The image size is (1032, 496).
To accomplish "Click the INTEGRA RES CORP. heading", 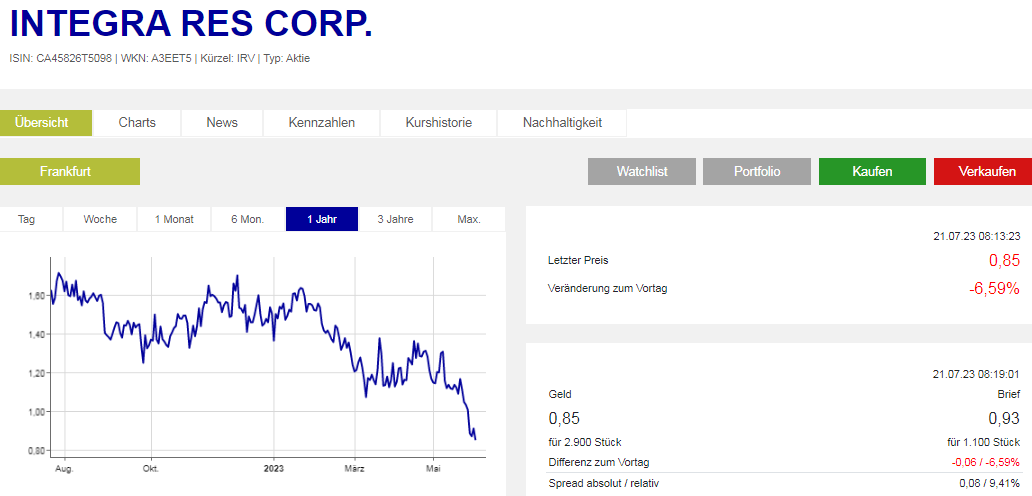I will (192, 23).
